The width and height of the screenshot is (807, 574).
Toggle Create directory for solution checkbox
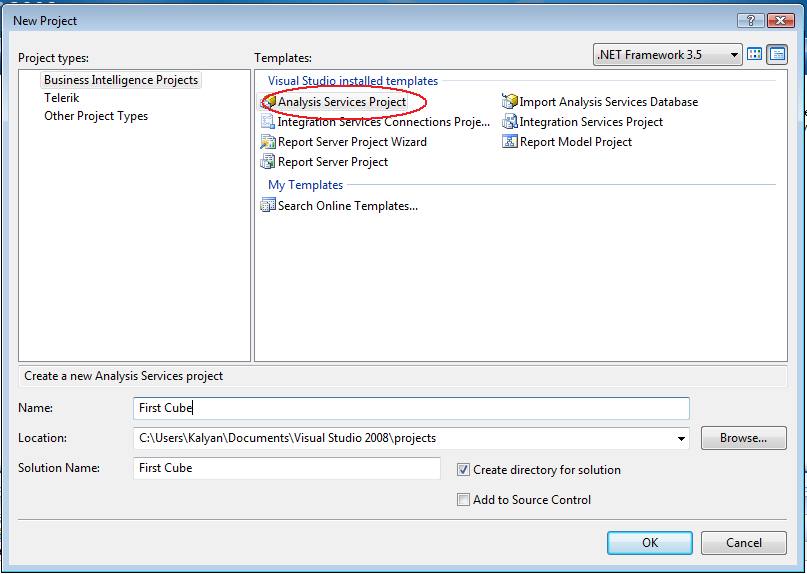click(463, 469)
